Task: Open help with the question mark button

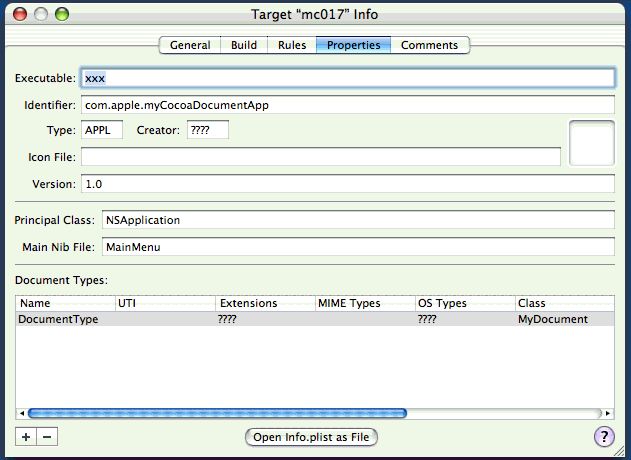Action: (604, 437)
